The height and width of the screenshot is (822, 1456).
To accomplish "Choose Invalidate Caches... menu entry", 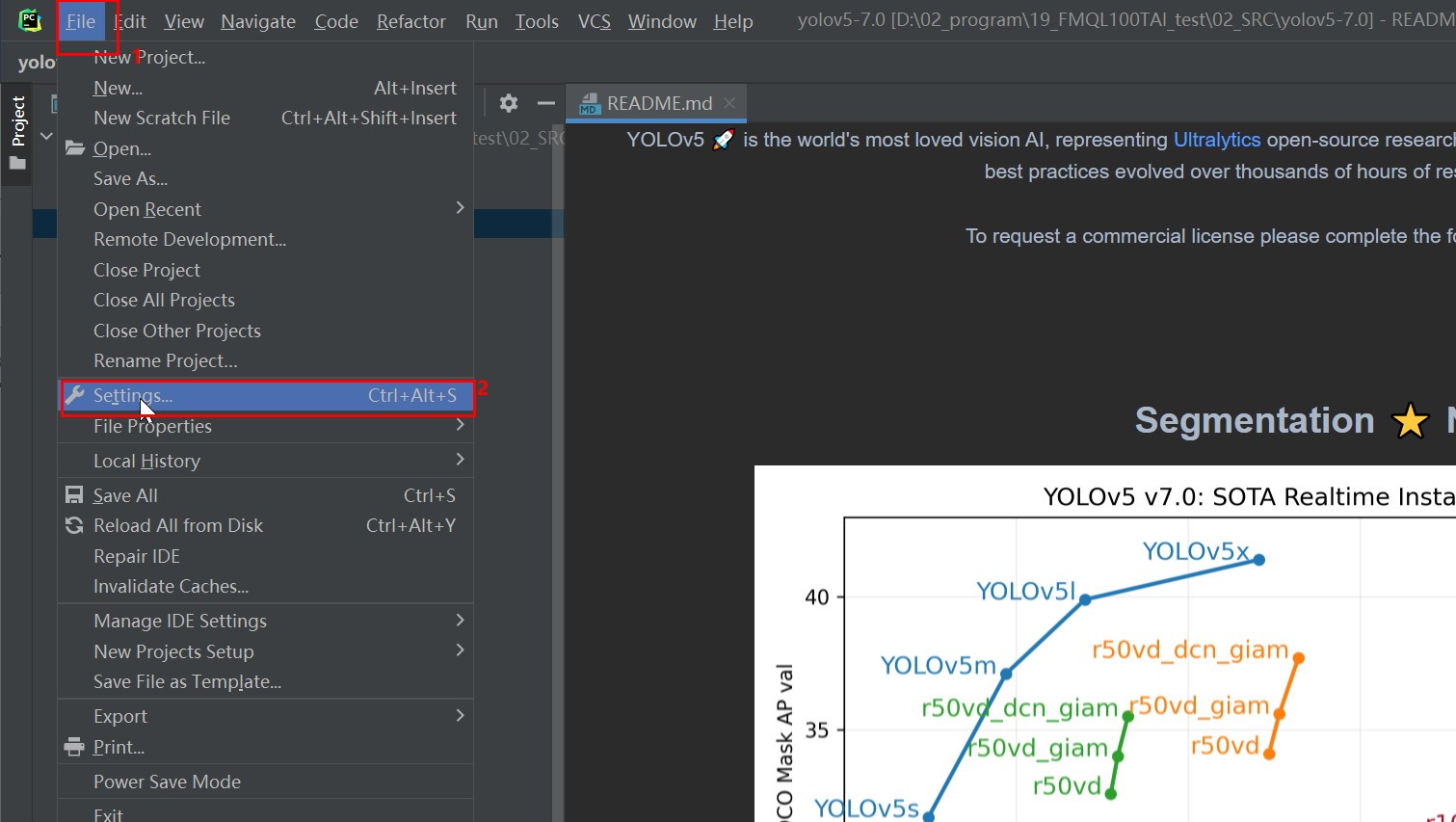I will tap(265, 586).
